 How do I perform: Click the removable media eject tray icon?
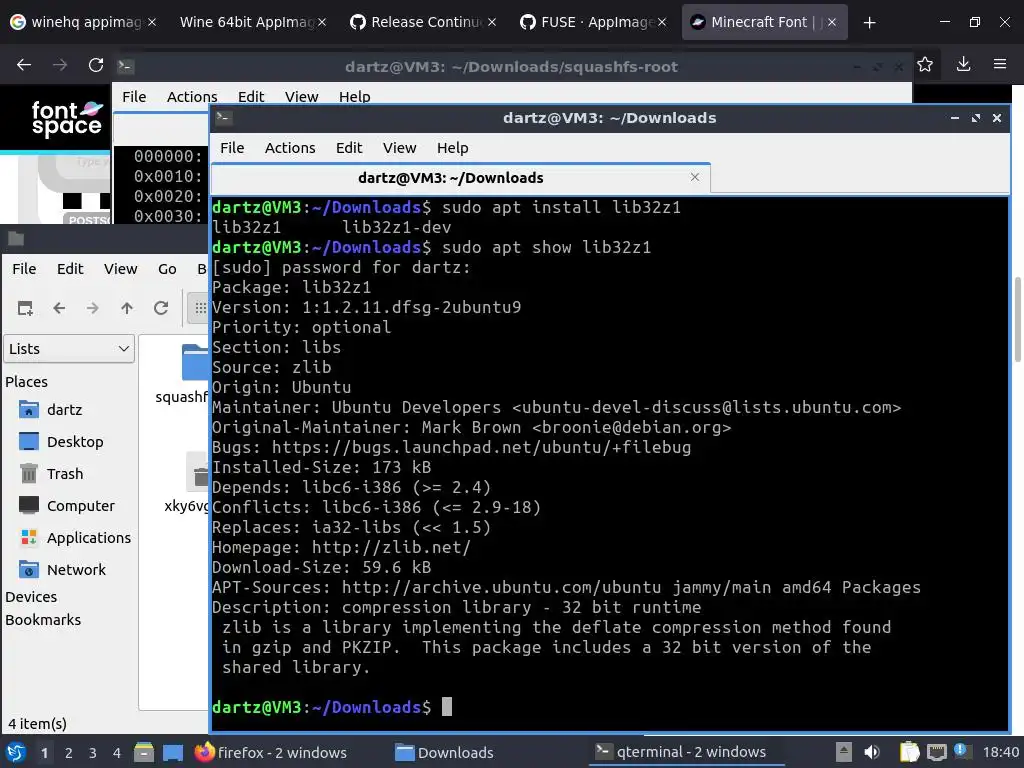pos(844,752)
